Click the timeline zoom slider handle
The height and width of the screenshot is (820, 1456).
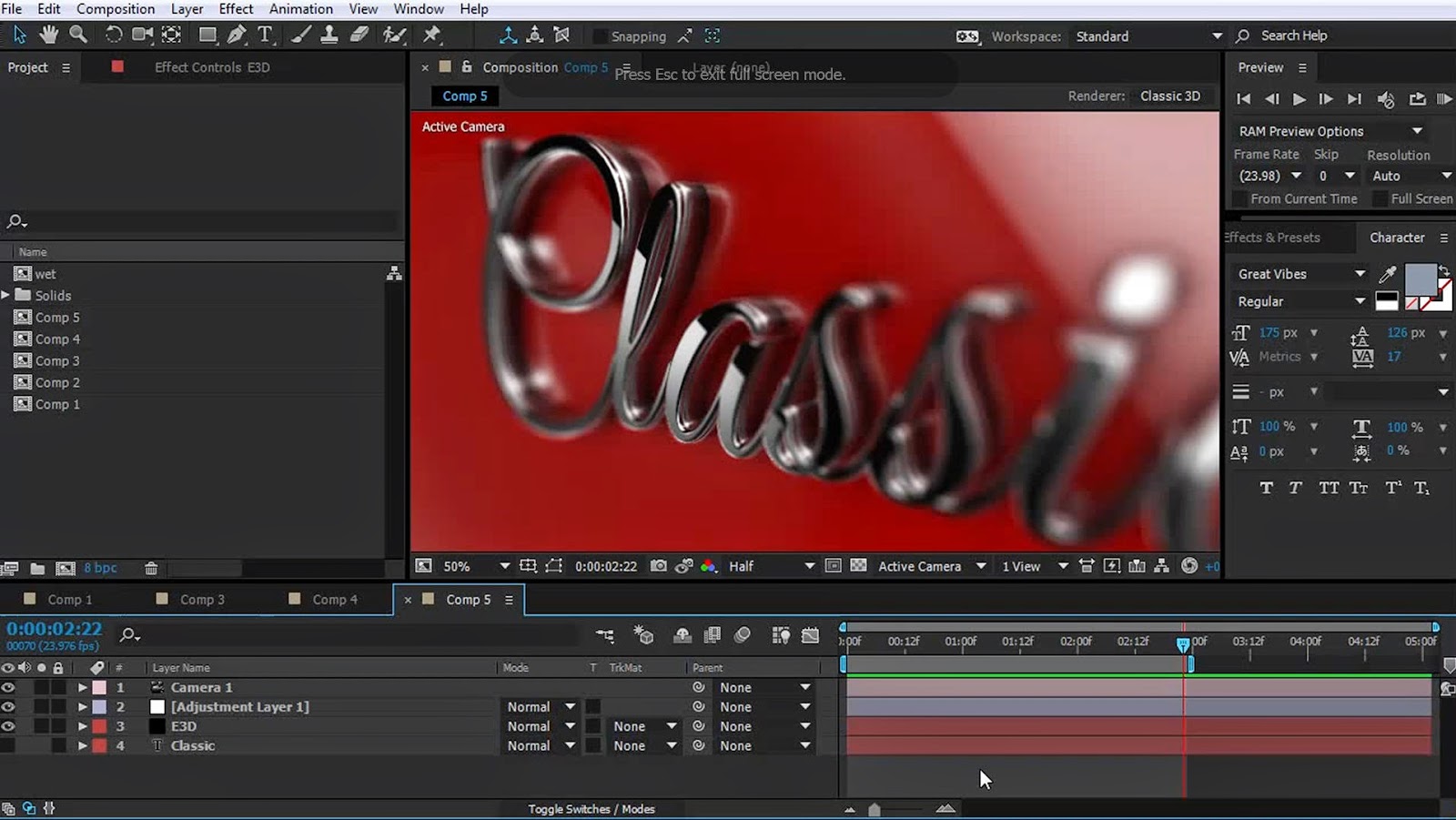(x=875, y=809)
